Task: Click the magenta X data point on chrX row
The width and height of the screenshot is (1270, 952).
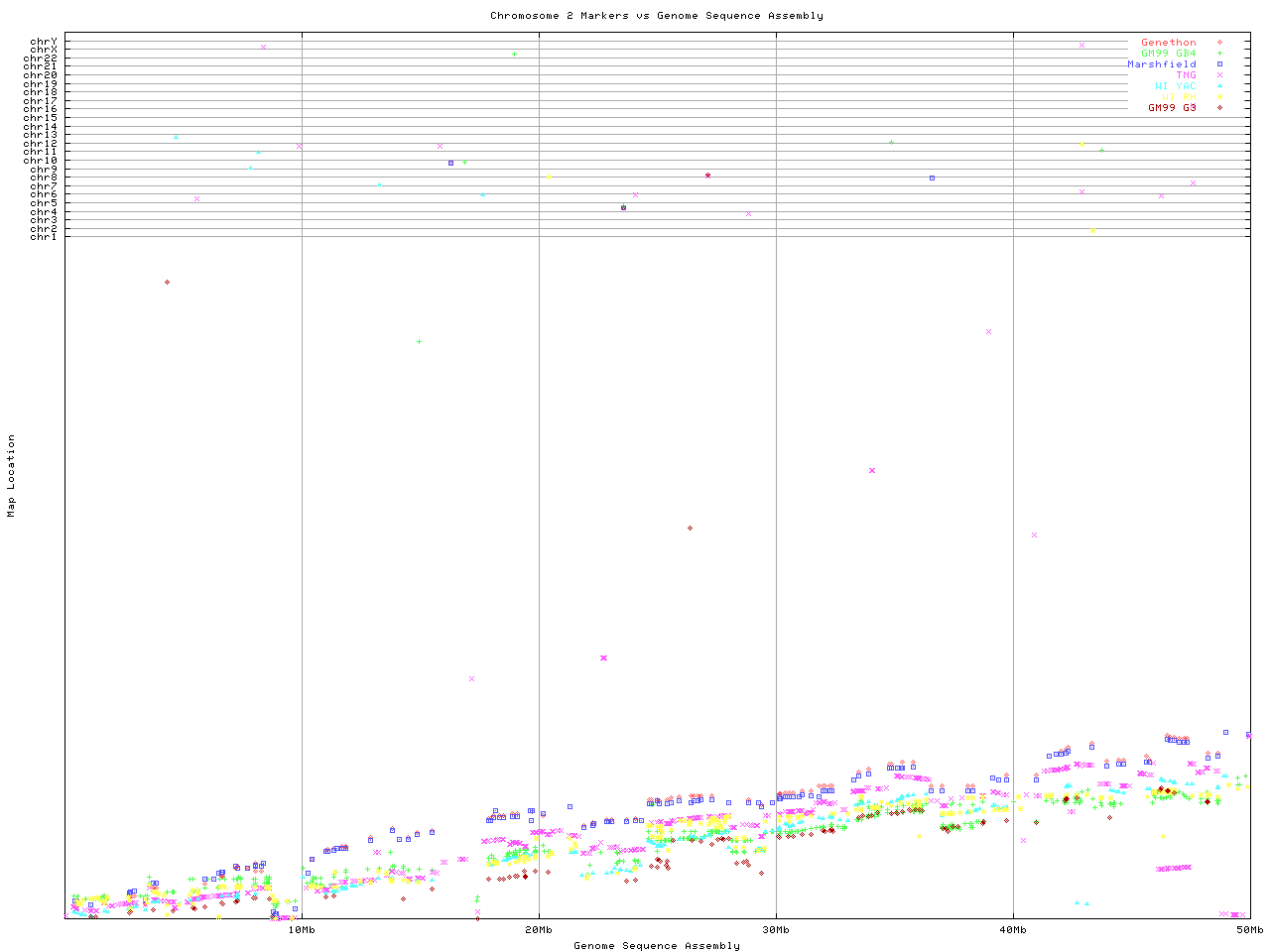Action: 263,47
